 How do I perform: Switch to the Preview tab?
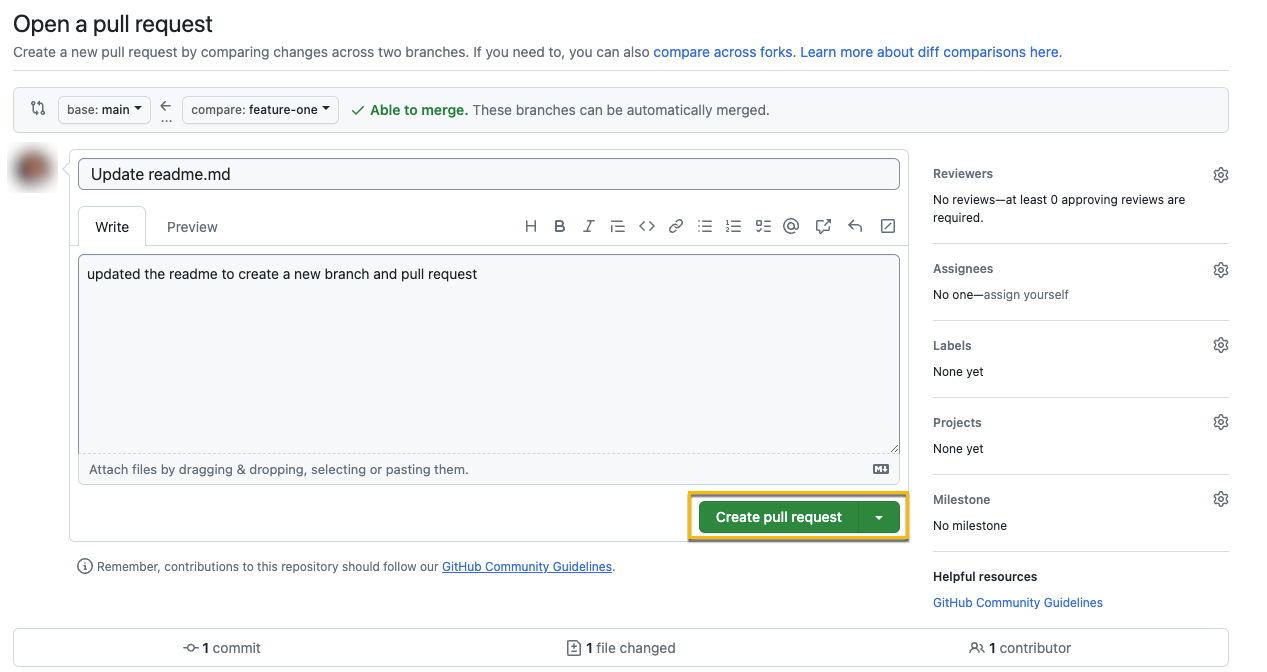click(192, 227)
